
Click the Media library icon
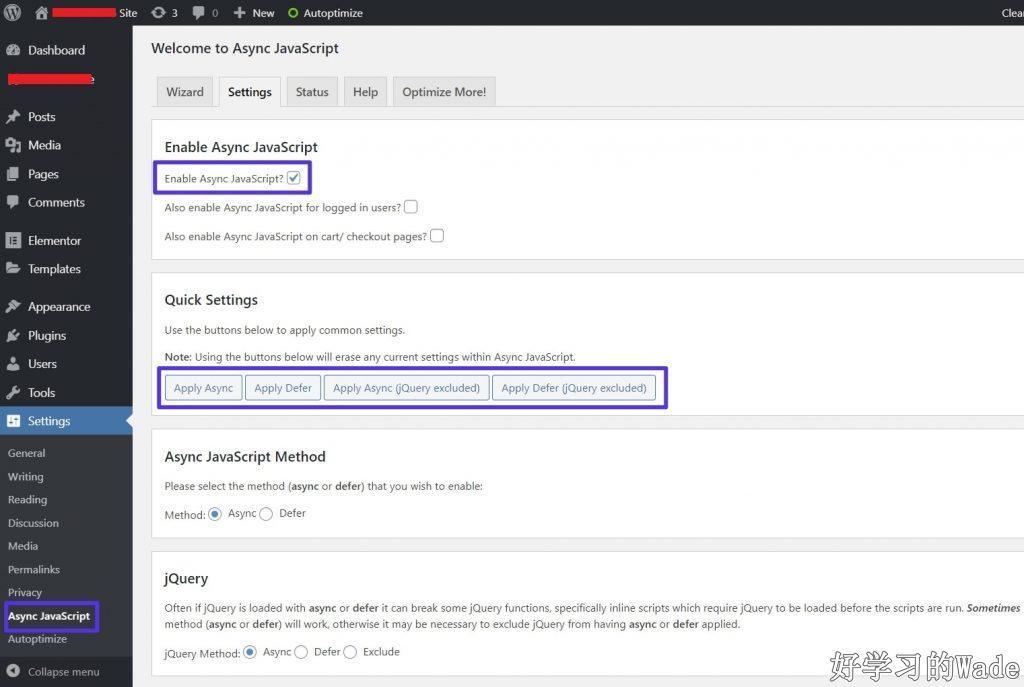tap(13, 145)
